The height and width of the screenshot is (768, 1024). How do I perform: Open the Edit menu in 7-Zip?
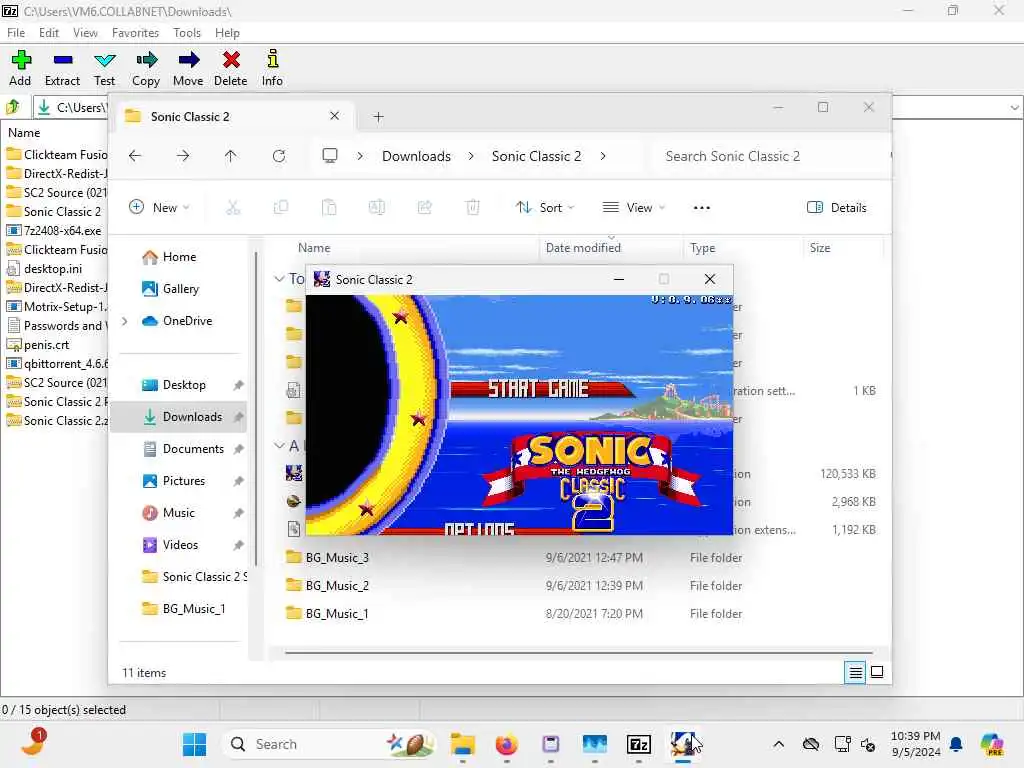[x=49, y=33]
